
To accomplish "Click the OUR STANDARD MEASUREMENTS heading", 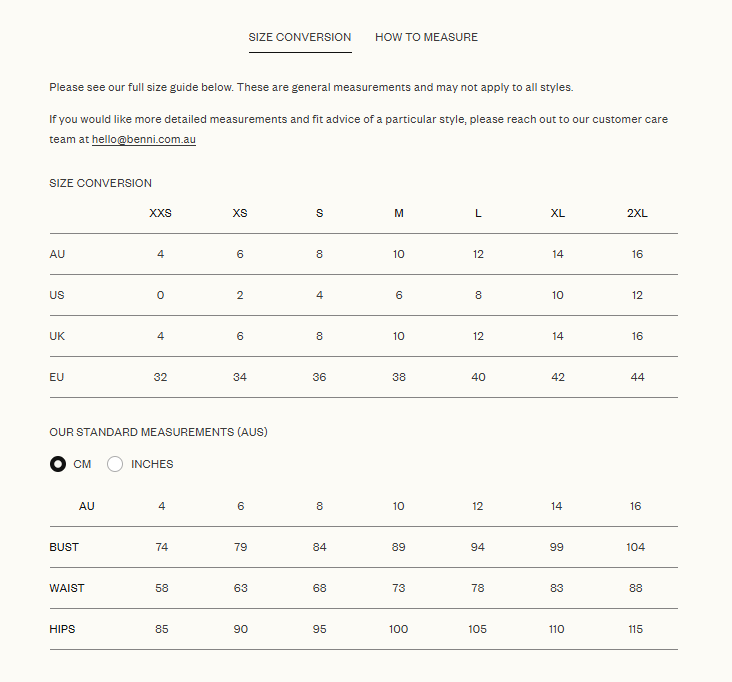I will pyautogui.click(x=158, y=432).
